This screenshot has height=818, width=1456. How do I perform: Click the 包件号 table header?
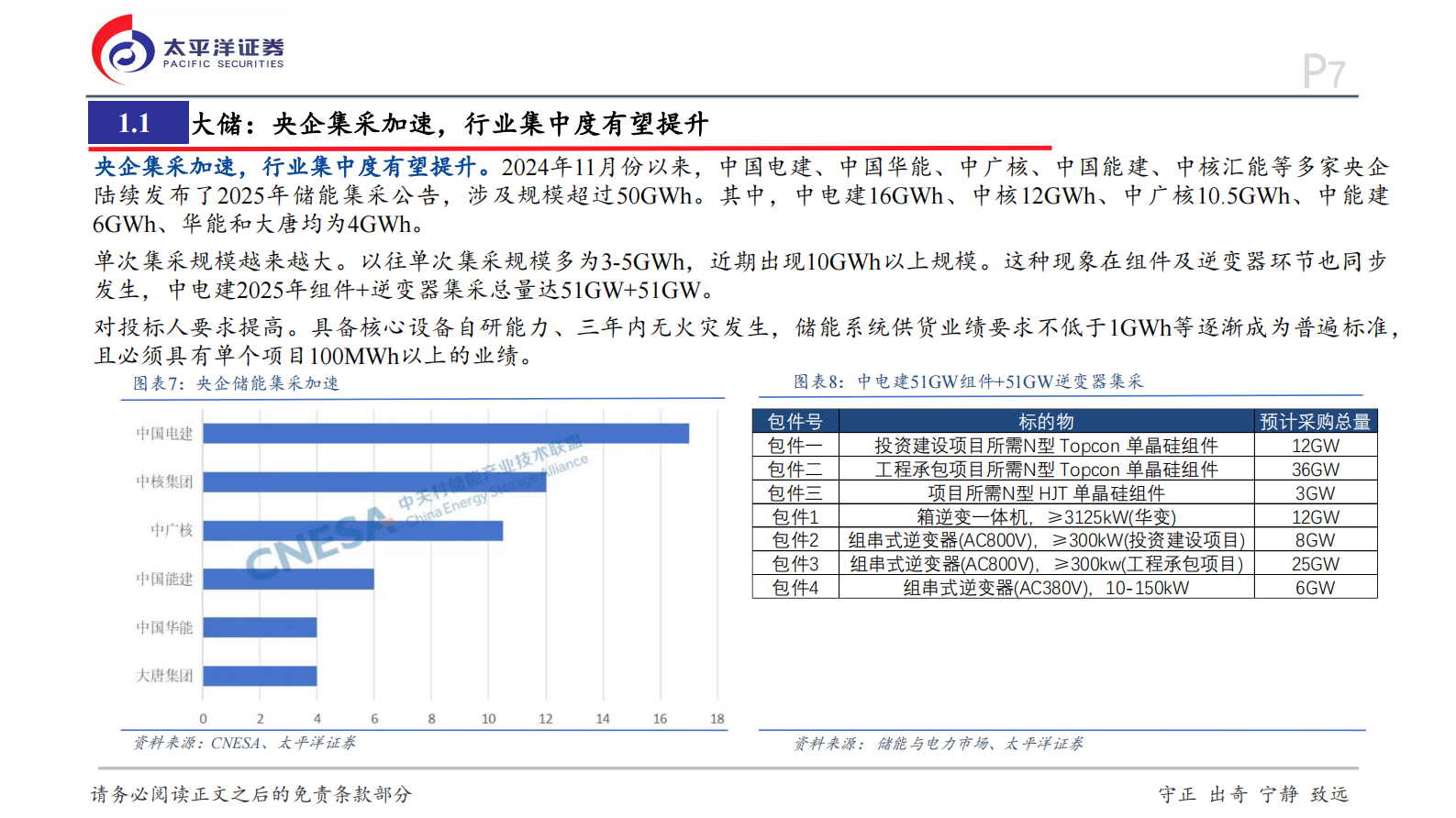[x=795, y=421]
